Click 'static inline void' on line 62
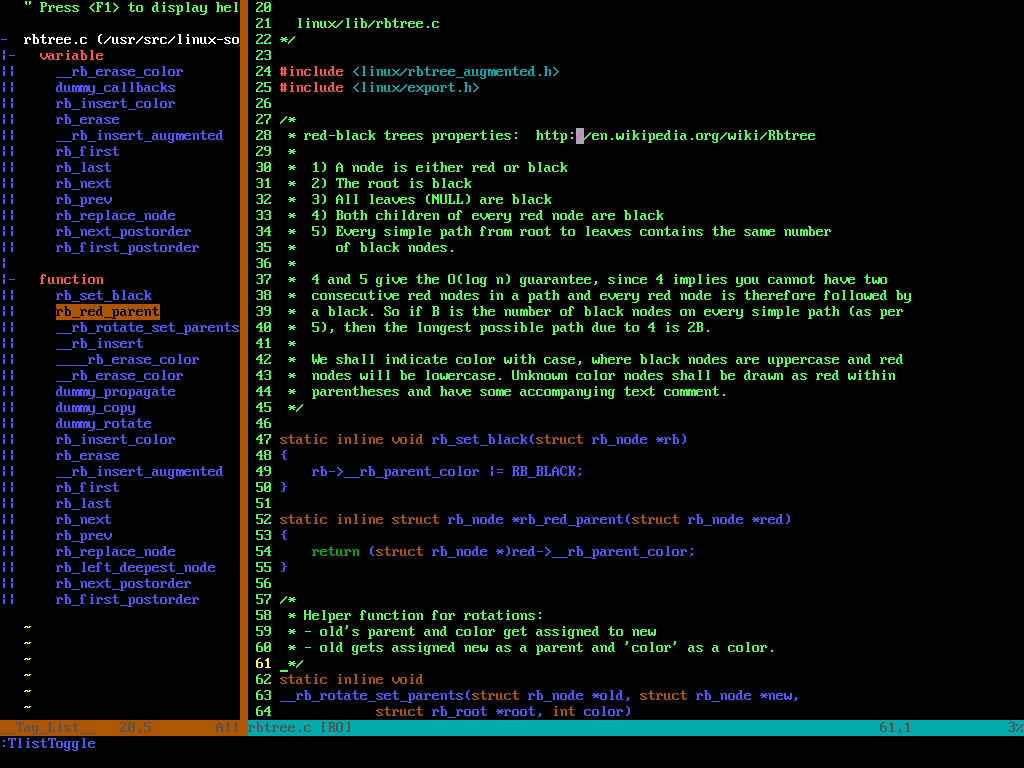Screen dimensions: 1024x768 pos(351,680)
